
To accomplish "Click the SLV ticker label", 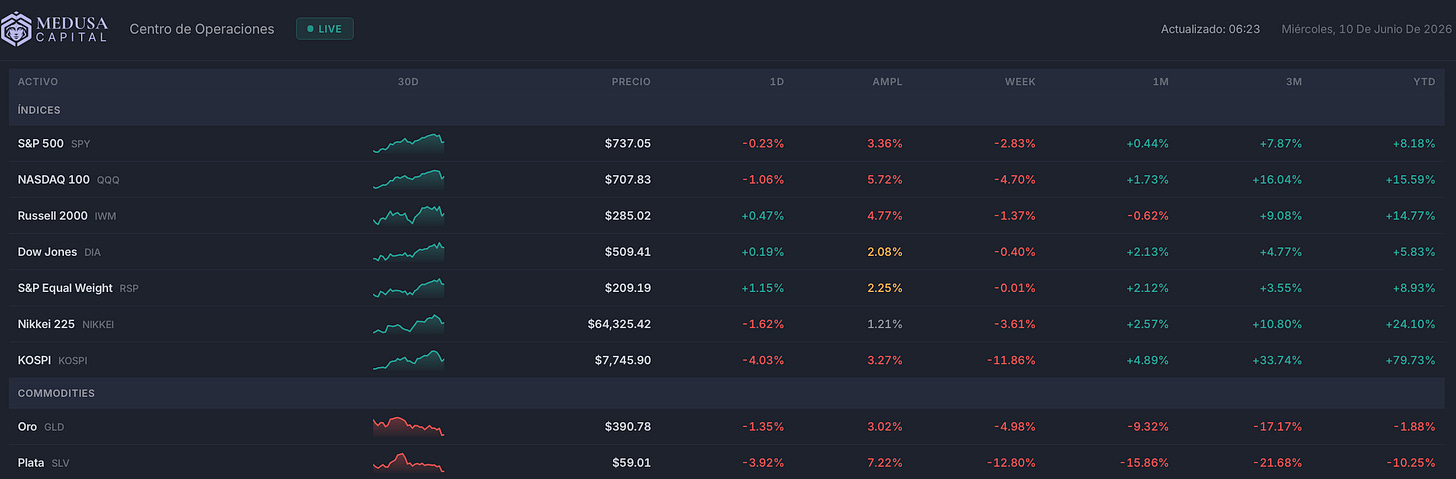I will coord(61,463).
